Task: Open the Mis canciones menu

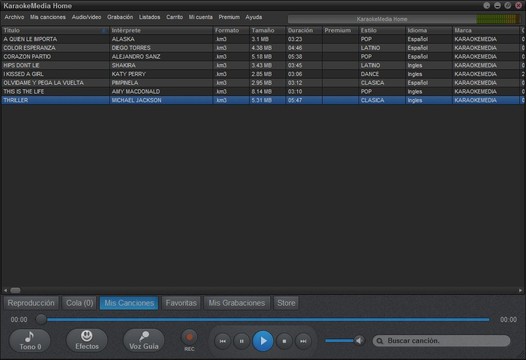Action: coord(48,17)
